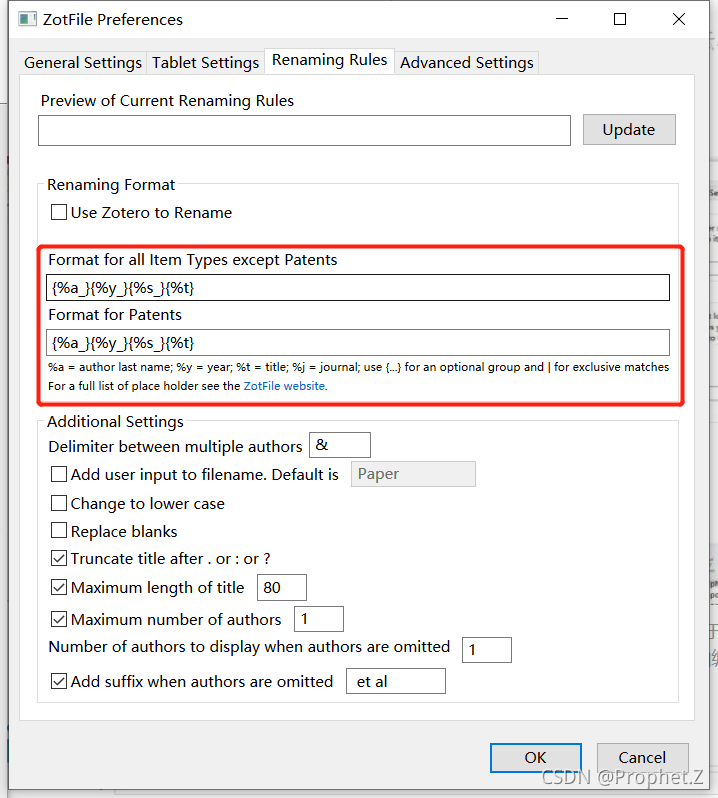Screen dimensions: 718x798
Task: Click the disabled Paper default field
Action: point(413,474)
